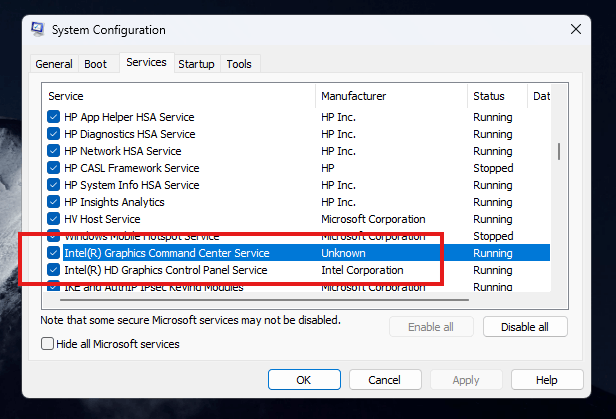The height and width of the screenshot is (419, 616).
Task: Click the horizontal scrollbar of services list
Action: pos(264,300)
